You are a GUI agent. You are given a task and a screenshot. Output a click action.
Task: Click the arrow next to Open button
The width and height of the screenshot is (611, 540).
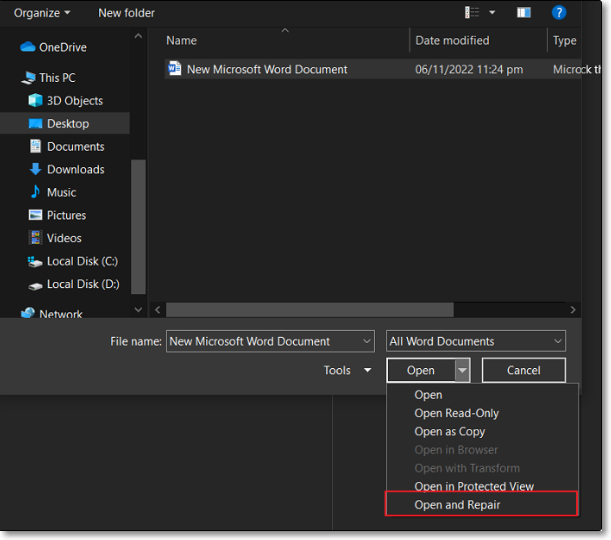462,371
